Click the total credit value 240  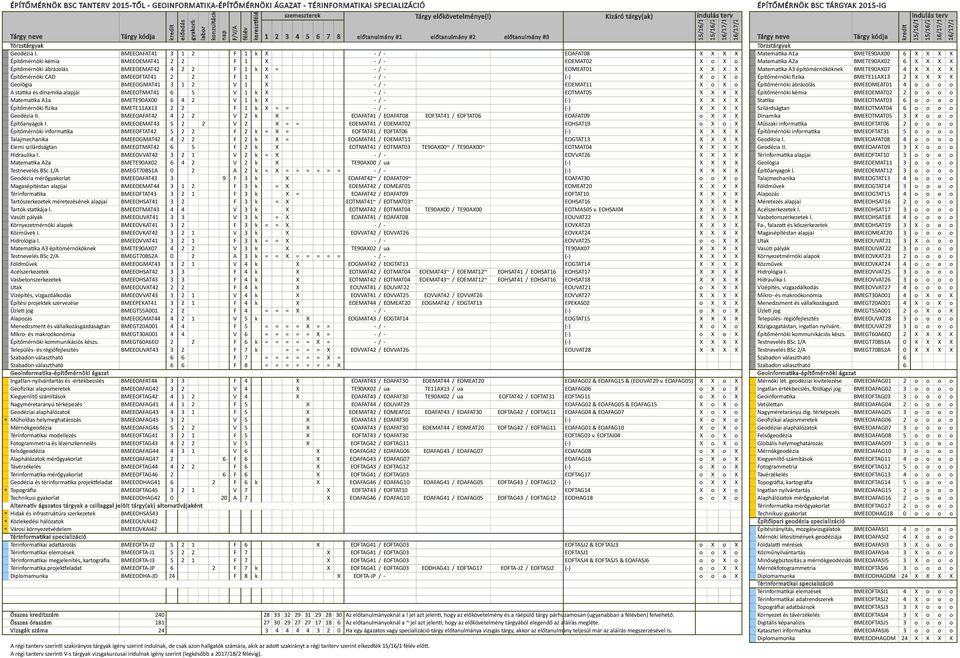[x=160, y=615]
